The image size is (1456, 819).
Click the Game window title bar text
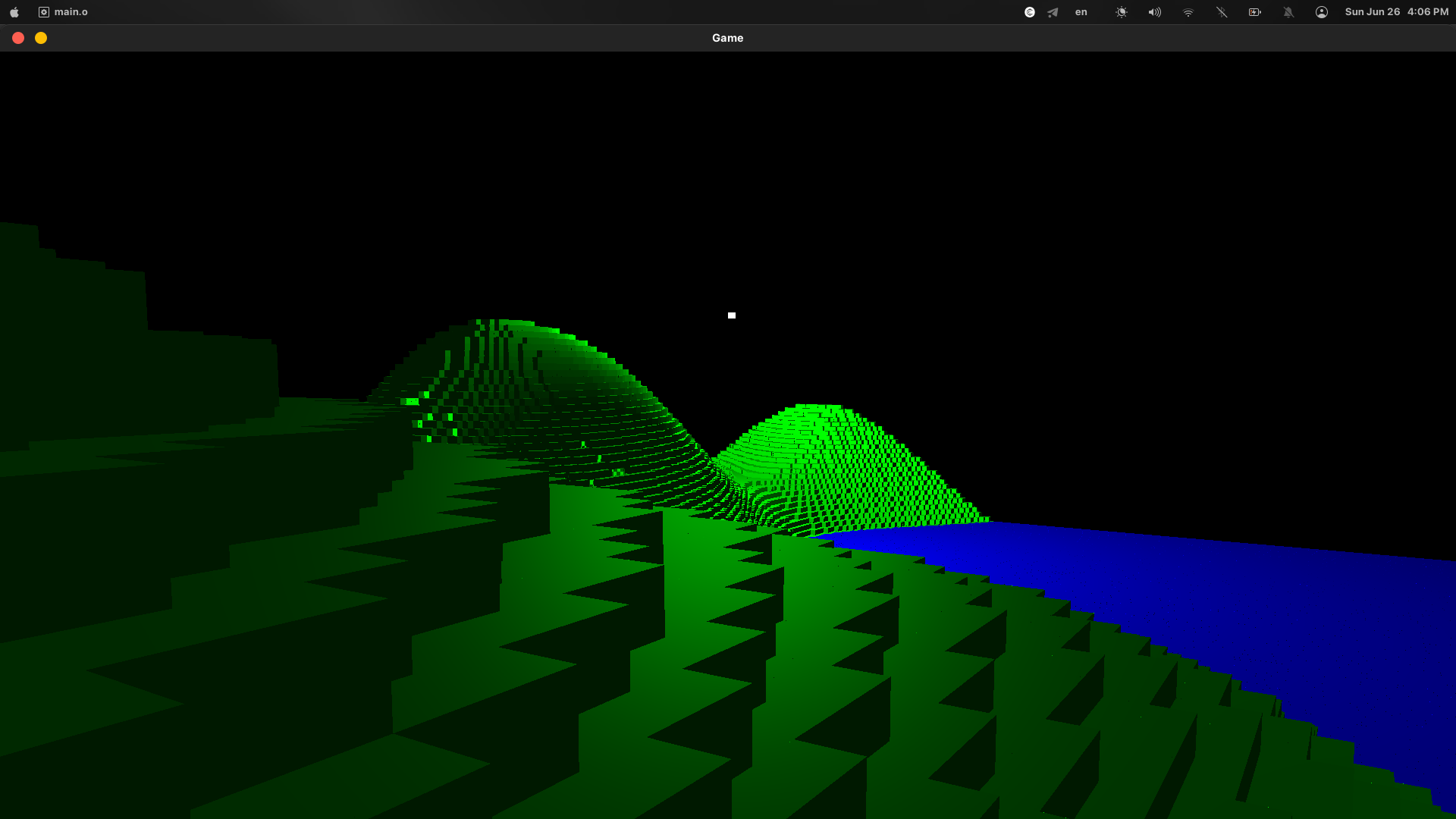pyautogui.click(x=727, y=38)
